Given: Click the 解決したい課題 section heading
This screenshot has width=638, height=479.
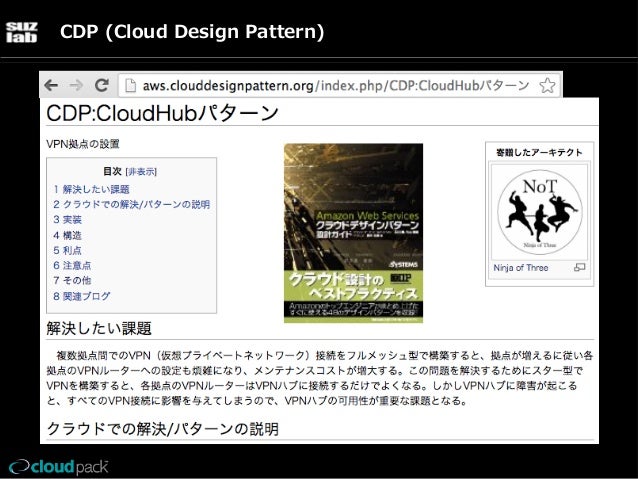Looking at the screenshot, I should click(99, 328).
